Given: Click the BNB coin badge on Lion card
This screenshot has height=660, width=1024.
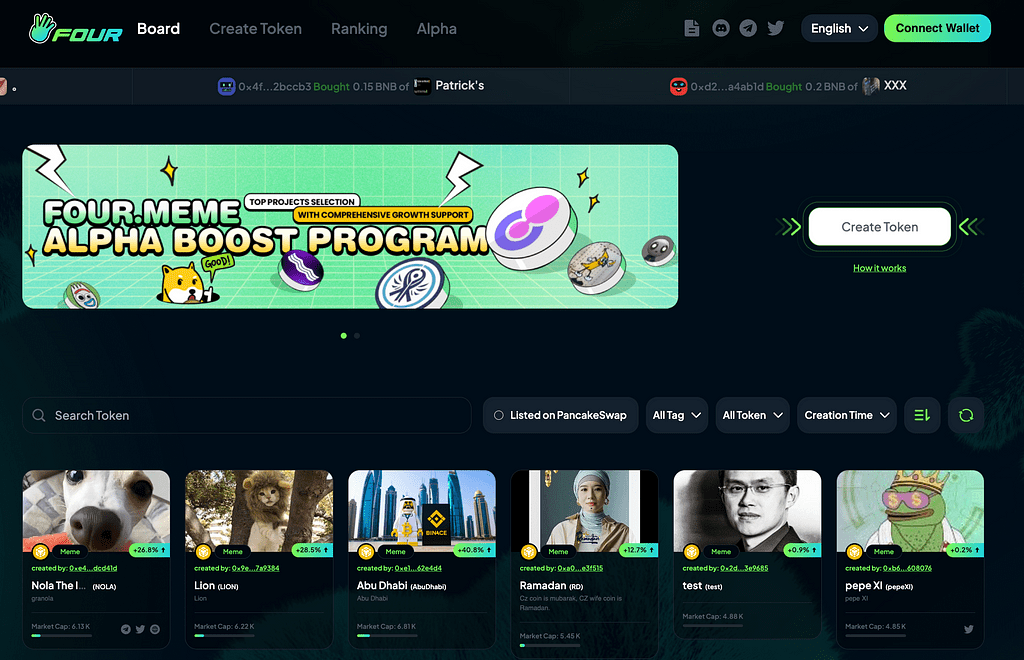Looking at the screenshot, I should [203, 552].
